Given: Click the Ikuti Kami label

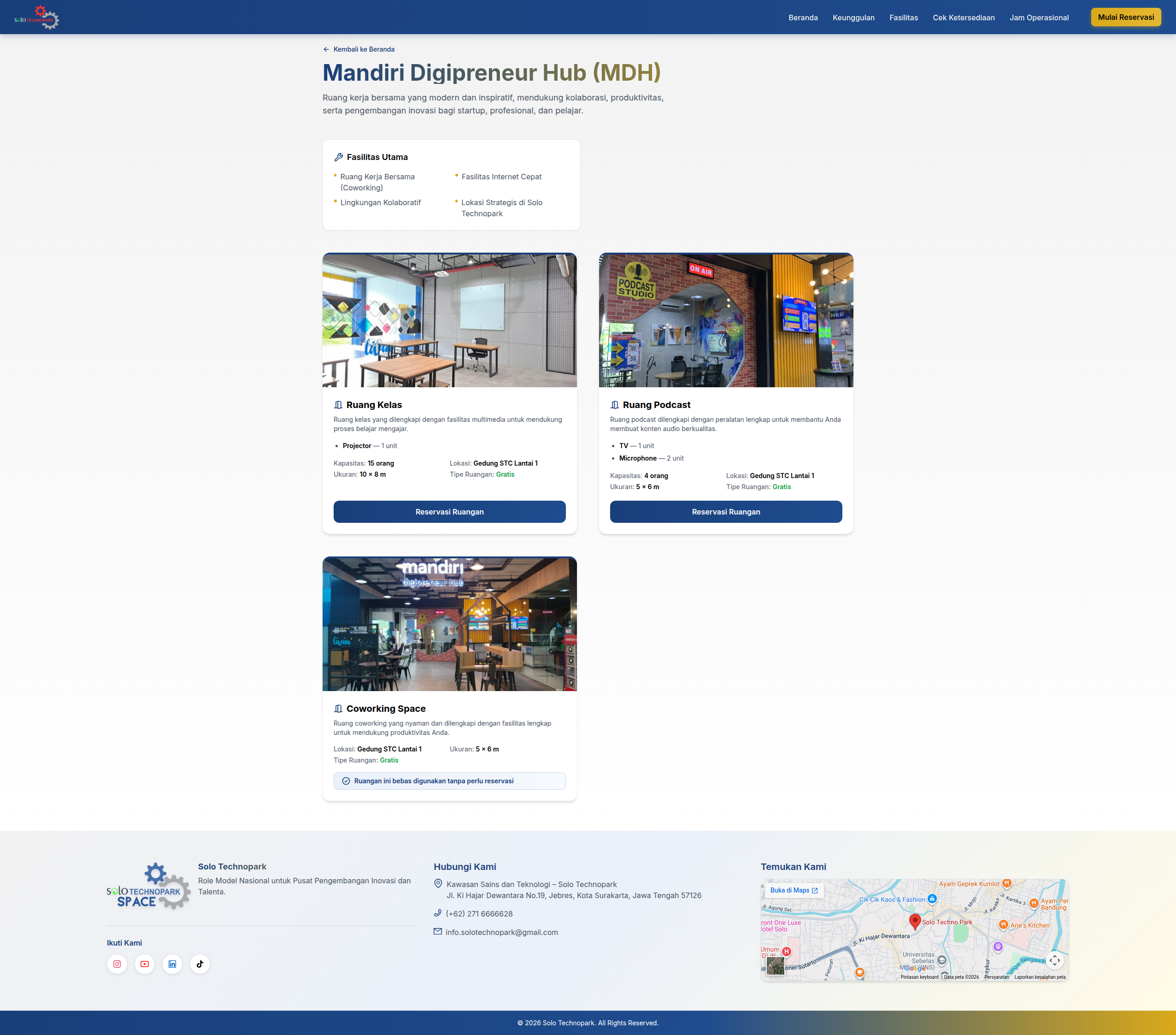Looking at the screenshot, I should pyautogui.click(x=124, y=943).
